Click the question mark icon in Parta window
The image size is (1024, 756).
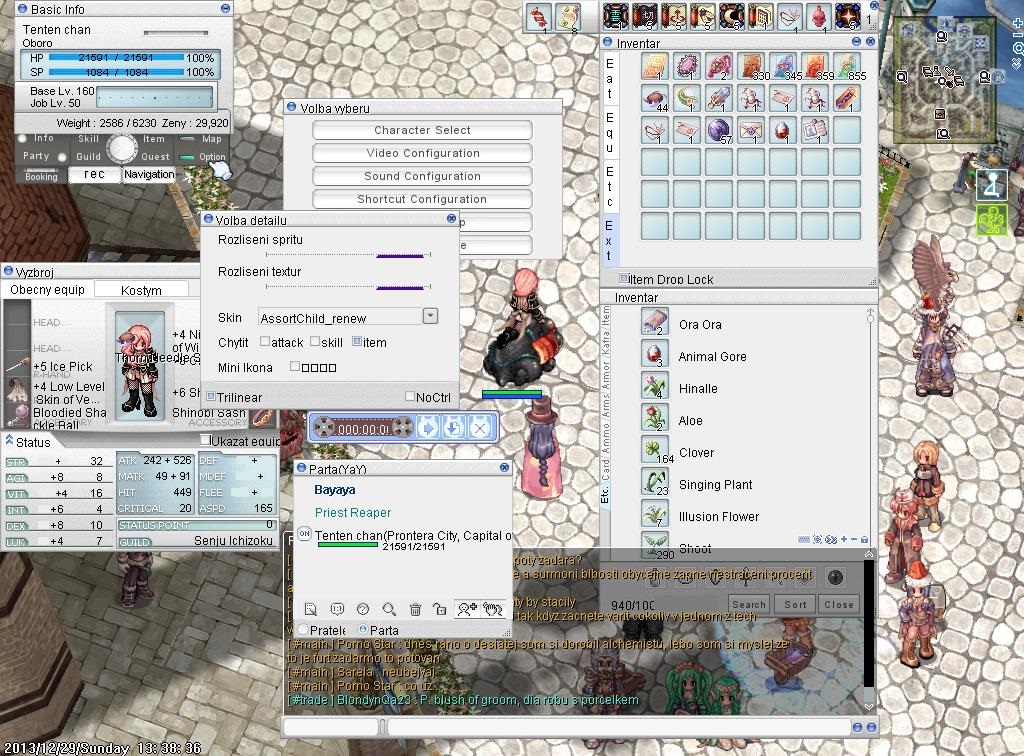click(363, 609)
